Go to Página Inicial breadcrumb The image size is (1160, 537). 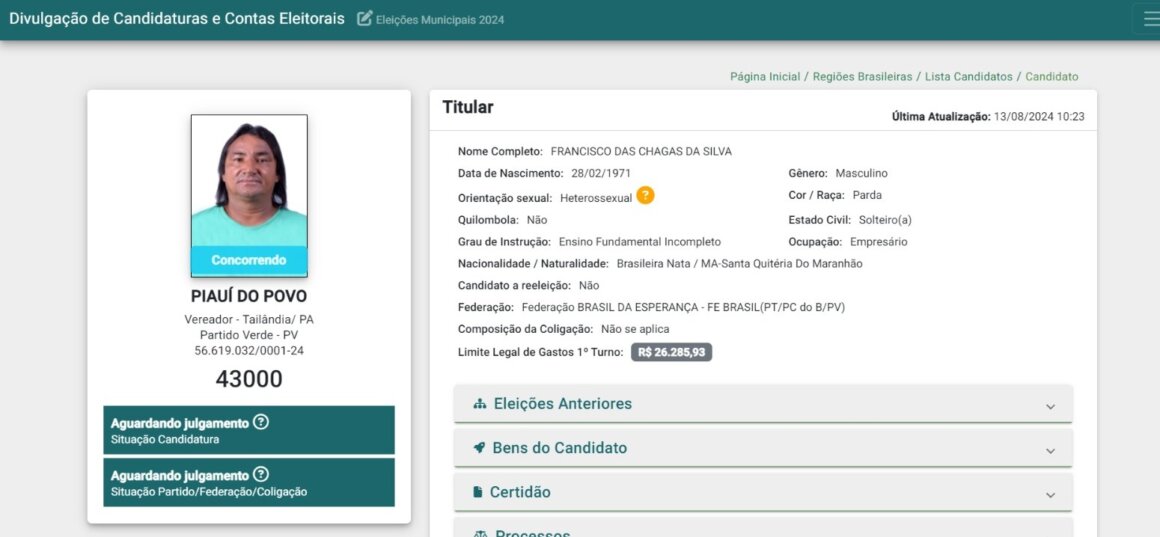765,76
